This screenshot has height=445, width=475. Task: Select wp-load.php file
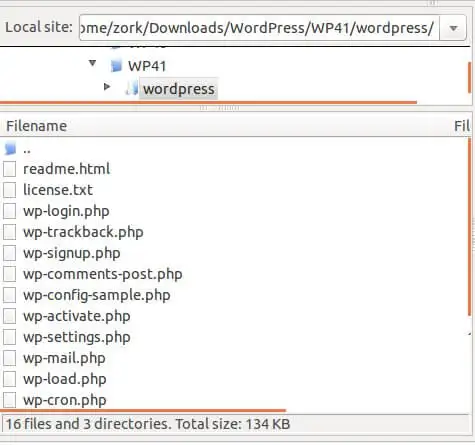pos(65,379)
